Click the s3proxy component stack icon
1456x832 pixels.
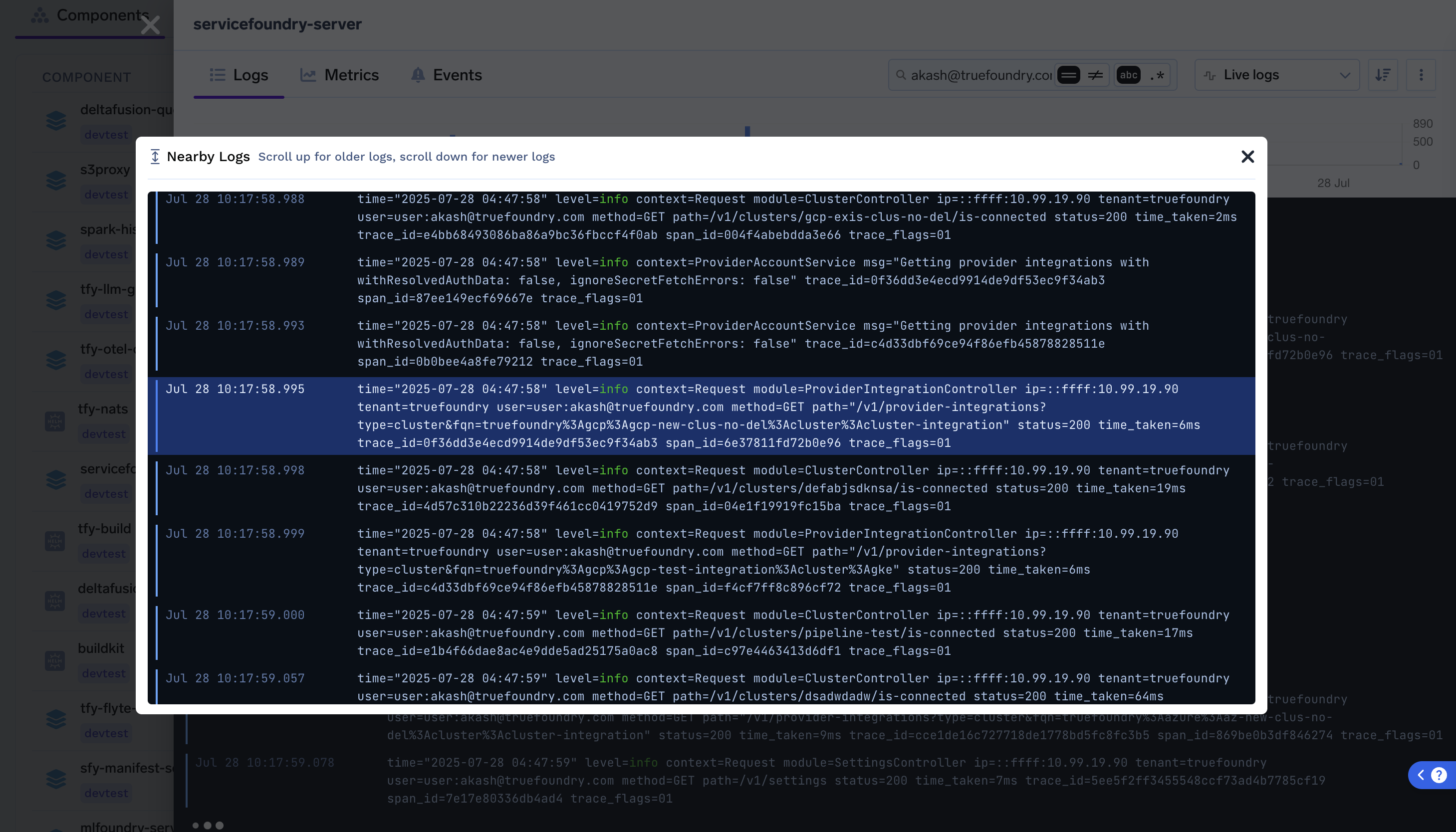point(56,181)
